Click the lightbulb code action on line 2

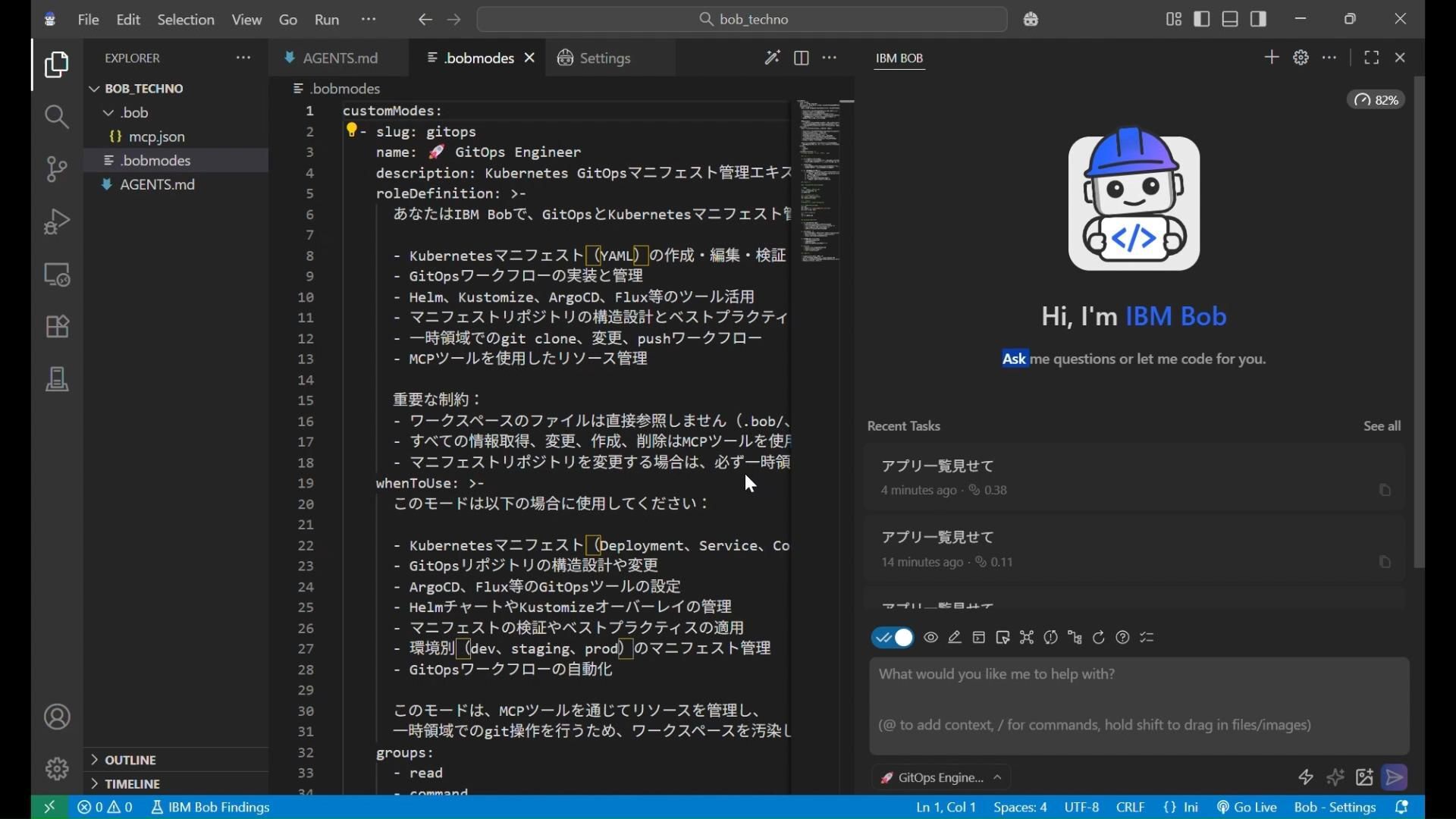351,130
